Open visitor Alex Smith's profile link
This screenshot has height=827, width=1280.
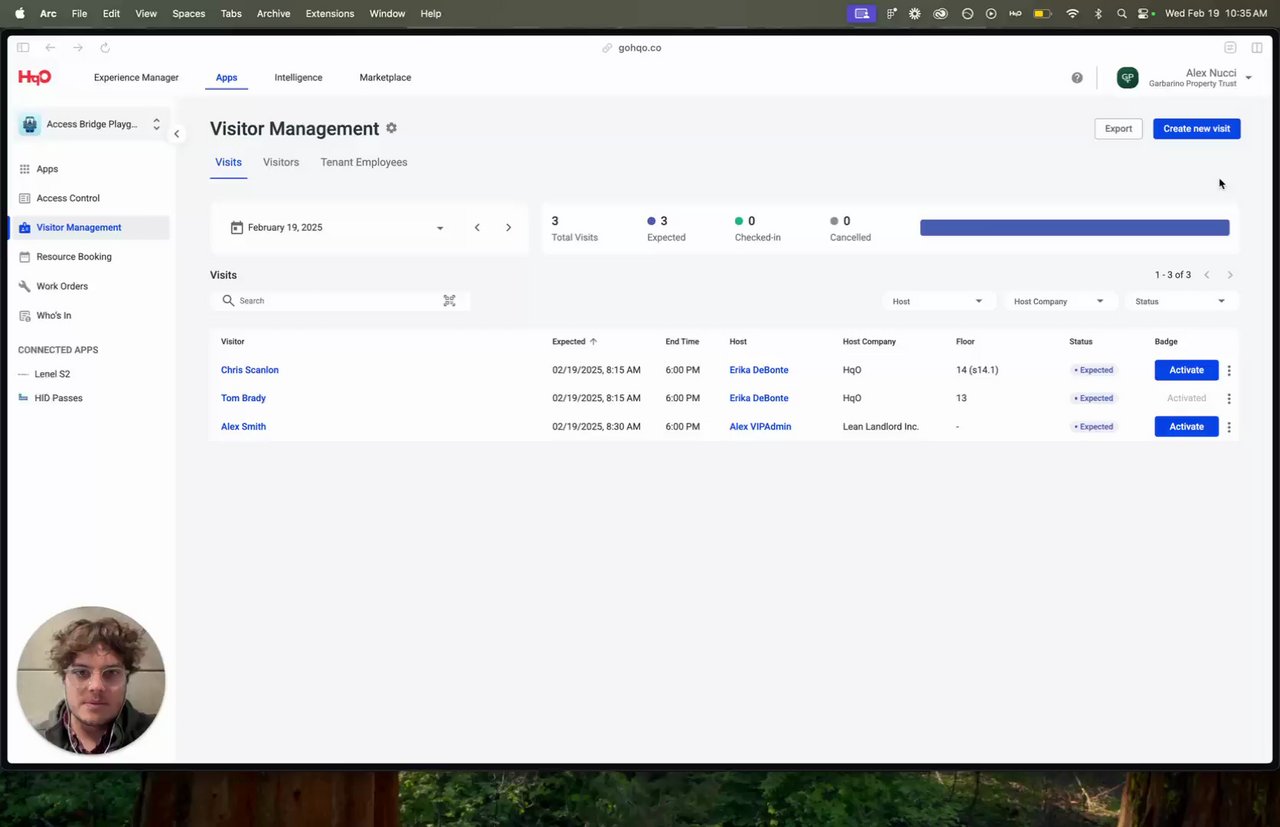point(243,427)
